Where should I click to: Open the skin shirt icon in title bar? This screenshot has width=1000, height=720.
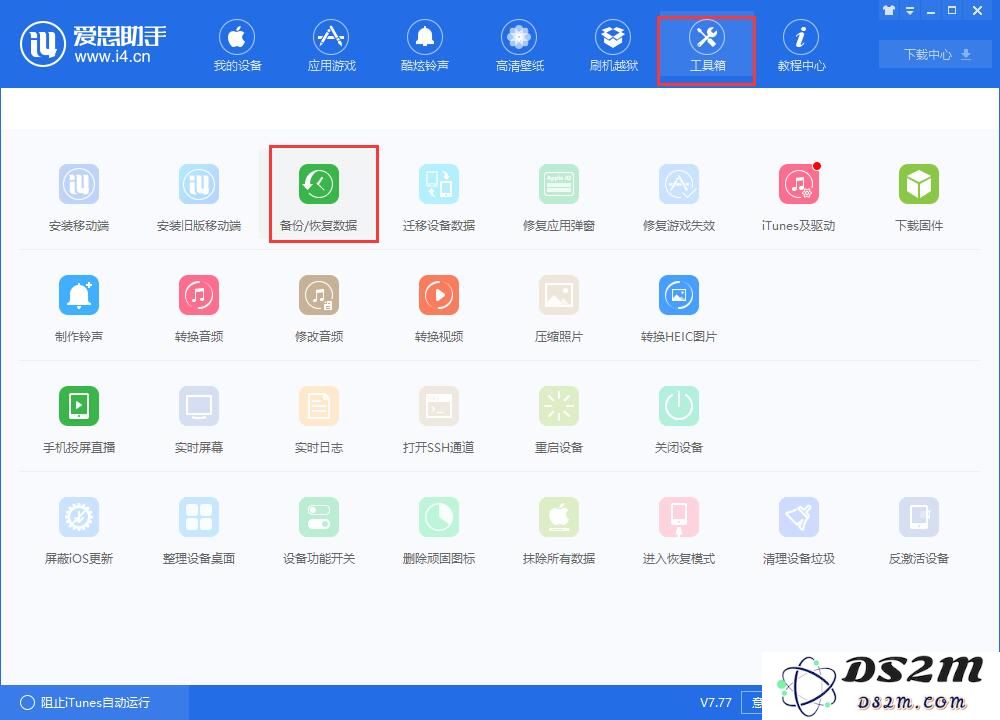[x=889, y=10]
